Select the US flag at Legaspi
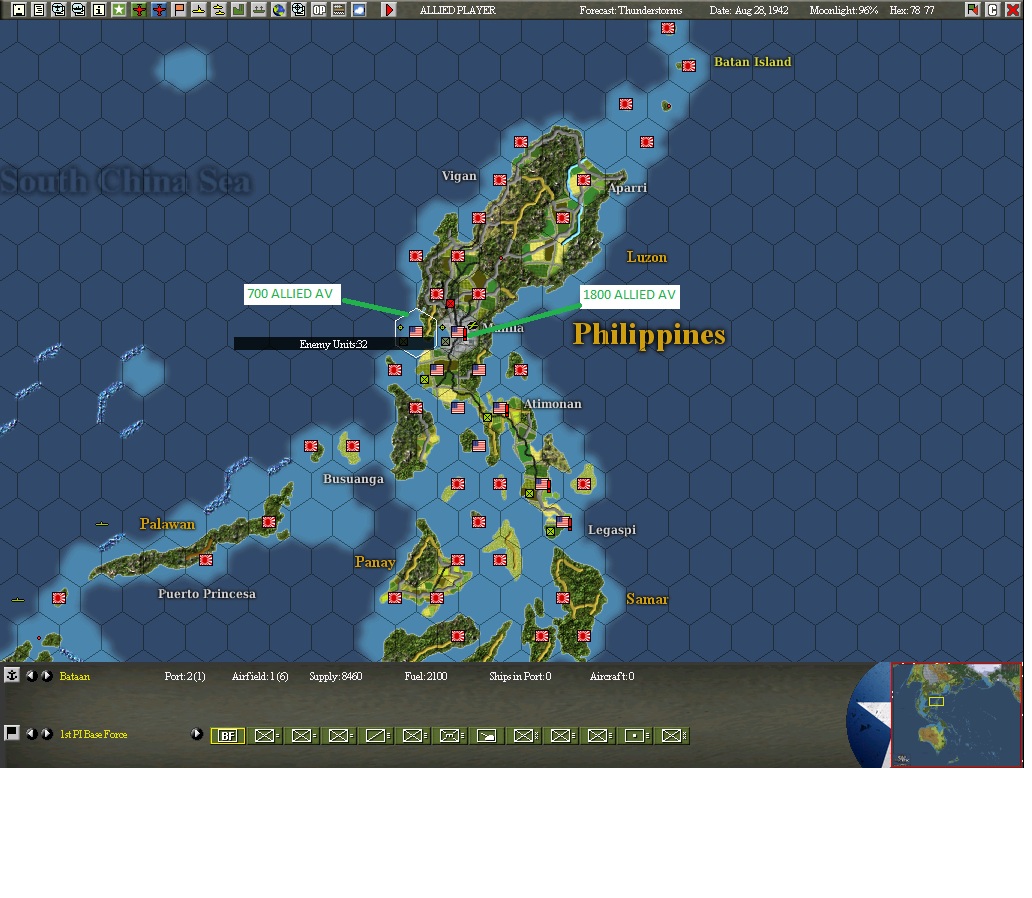 point(563,523)
